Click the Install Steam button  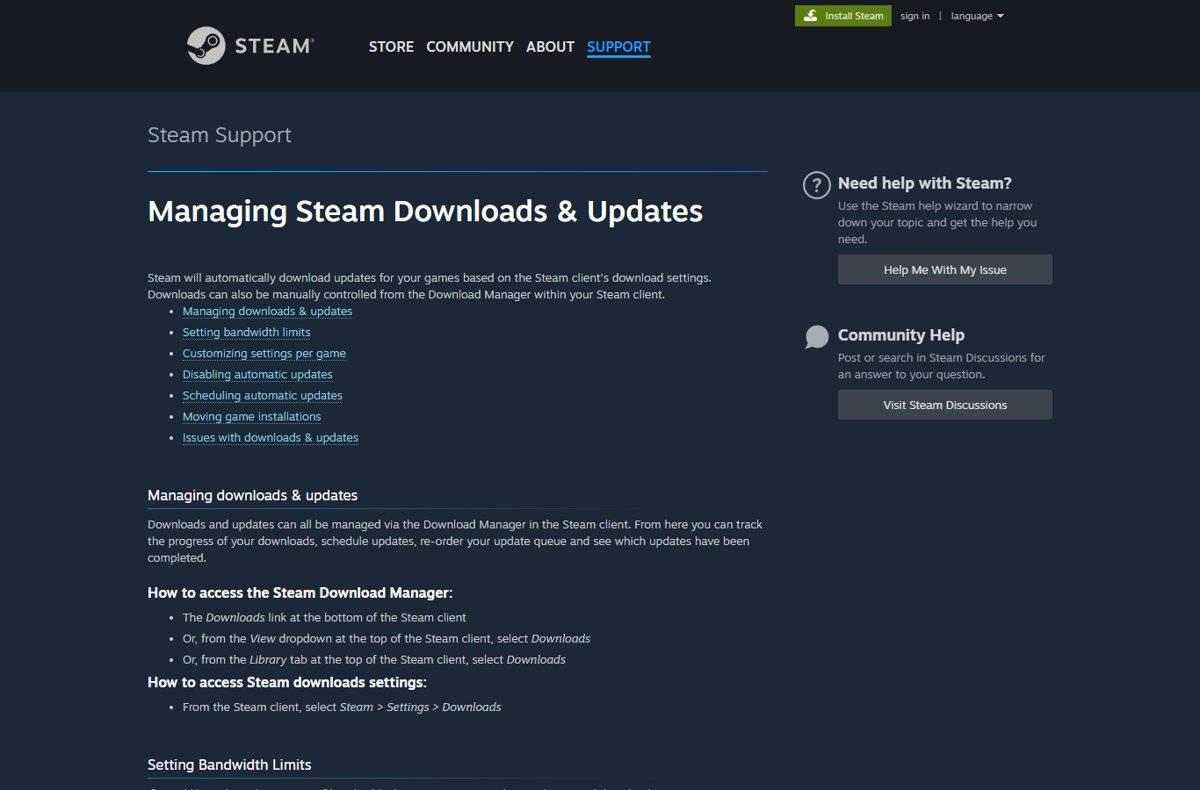[843, 16]
